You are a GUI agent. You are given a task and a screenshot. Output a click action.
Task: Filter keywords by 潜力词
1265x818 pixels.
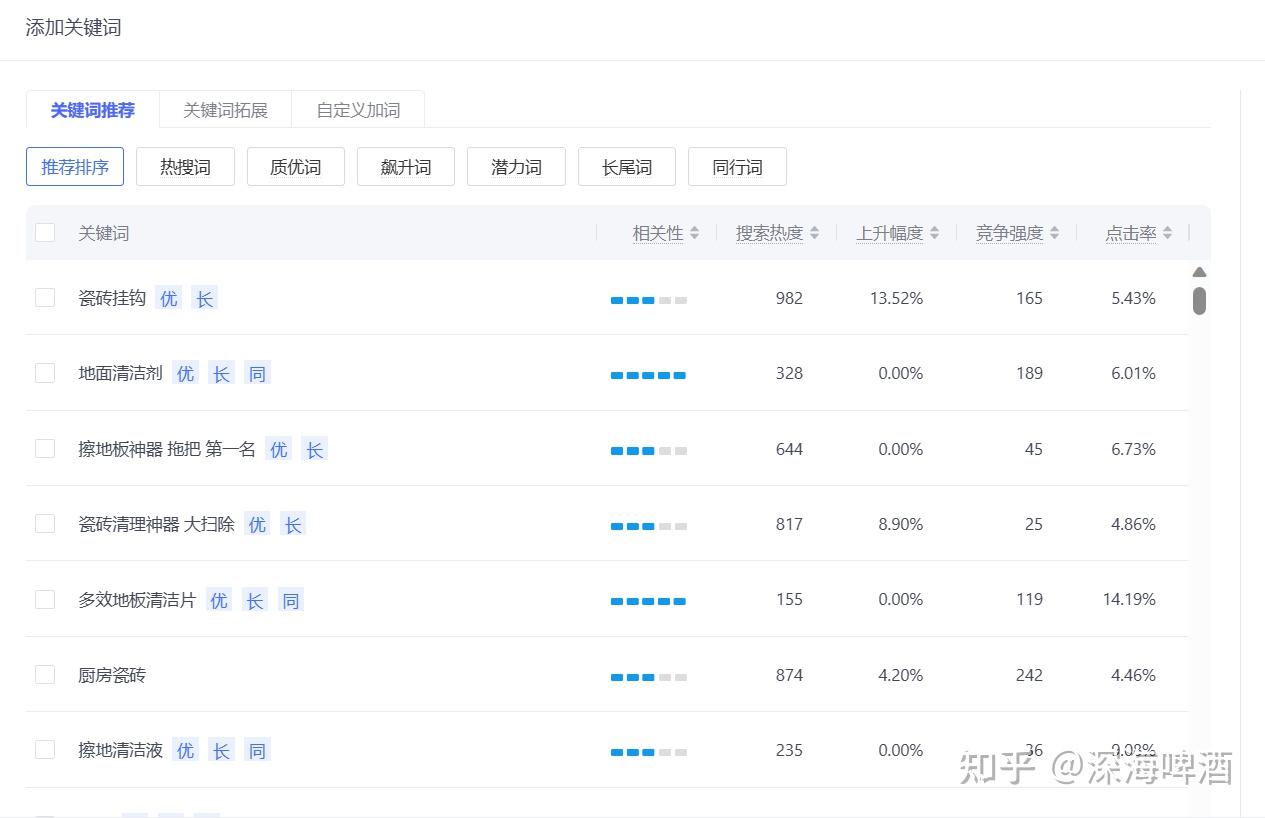point(516,167)
